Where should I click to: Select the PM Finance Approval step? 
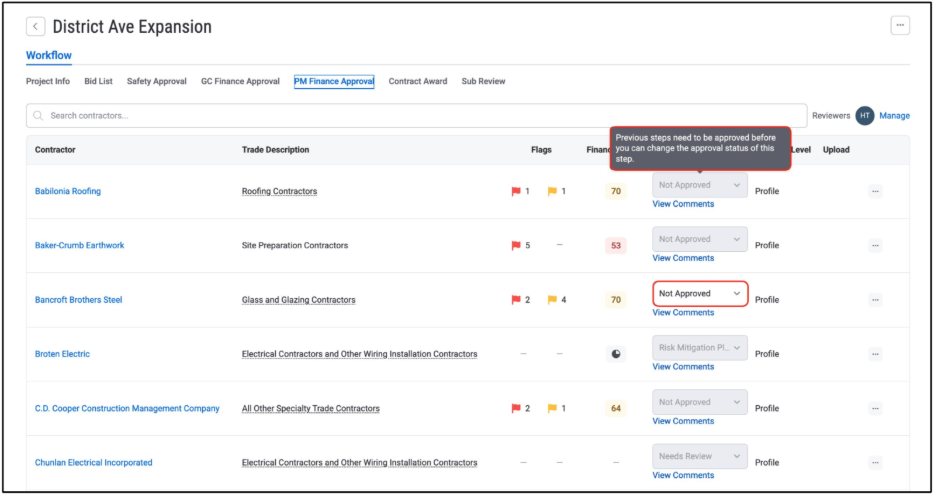[334, 81]
